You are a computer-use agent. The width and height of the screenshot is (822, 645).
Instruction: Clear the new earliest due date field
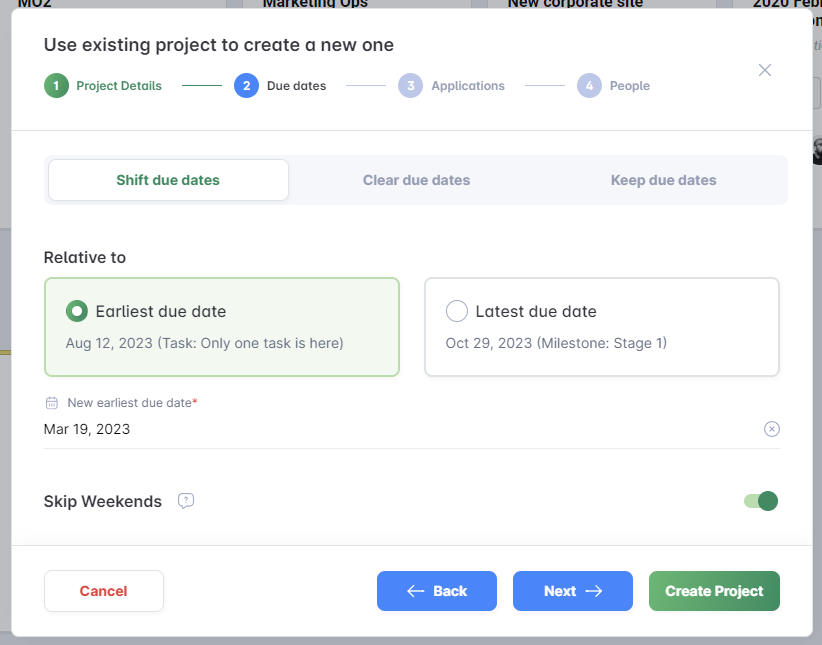[x=771, y=429]
